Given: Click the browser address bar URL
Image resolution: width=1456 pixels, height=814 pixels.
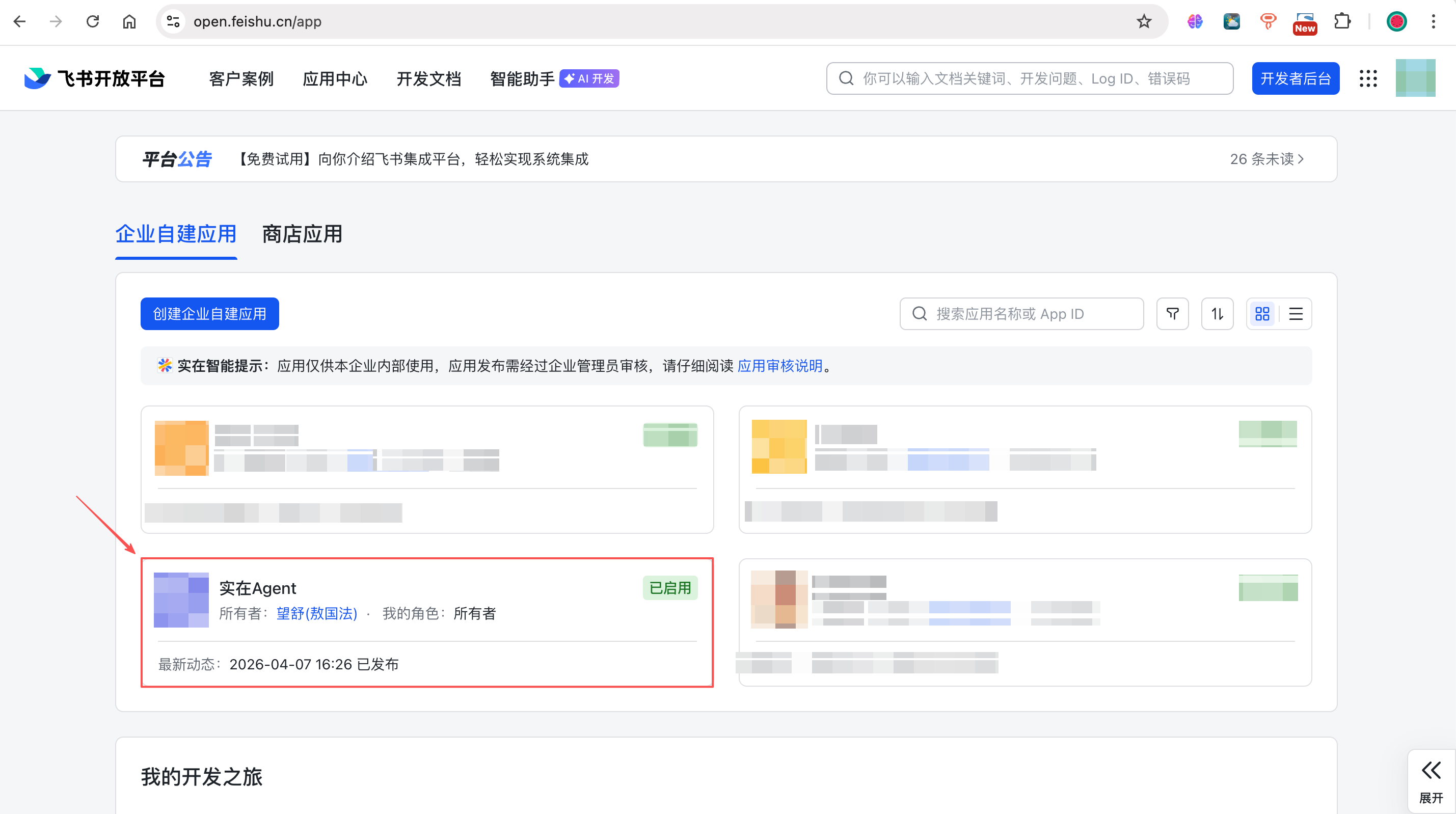Looking at the screenshot, I should coord(257,21).
